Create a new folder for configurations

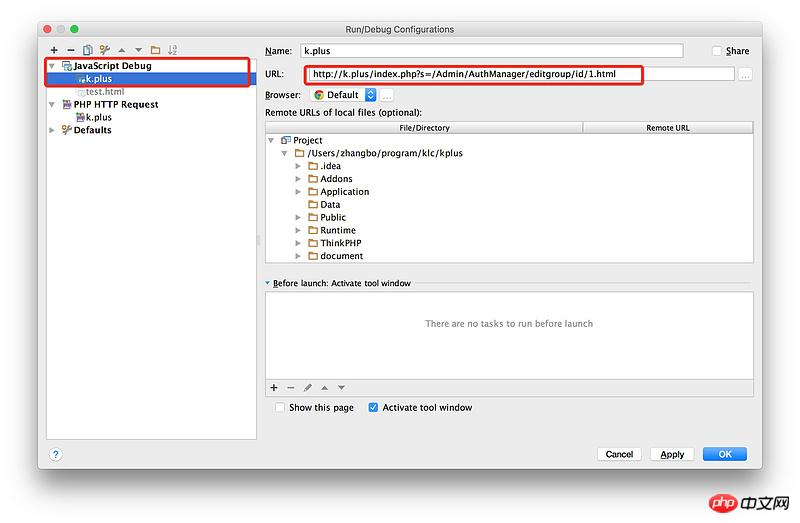tap(156, 50)
